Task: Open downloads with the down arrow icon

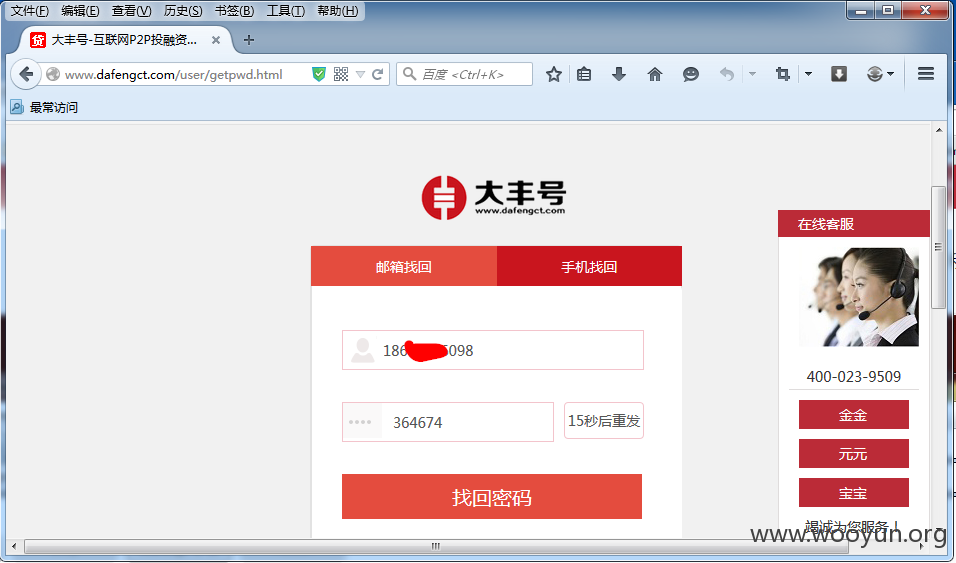Action: pos(619,74)
